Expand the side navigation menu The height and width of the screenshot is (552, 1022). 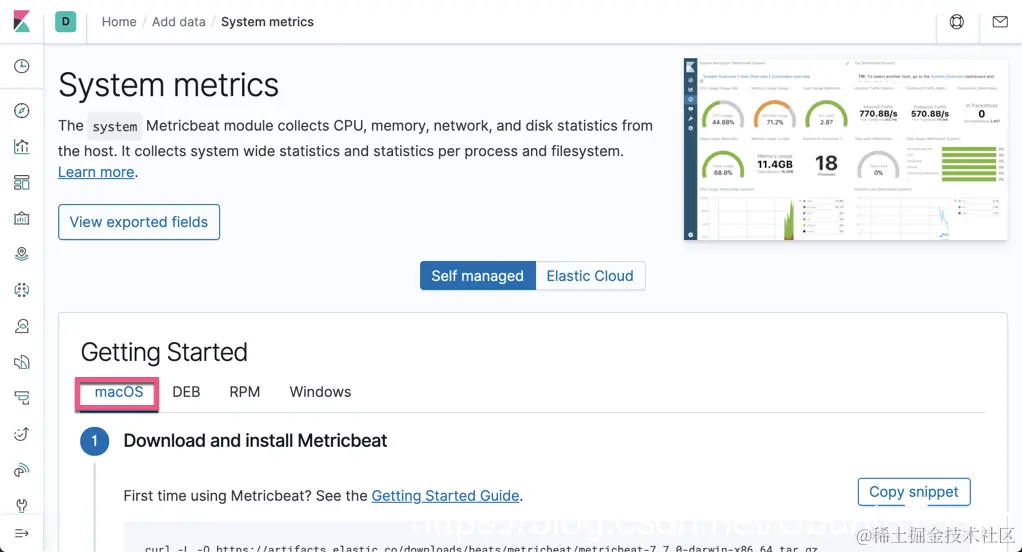[x=22, y=533]
